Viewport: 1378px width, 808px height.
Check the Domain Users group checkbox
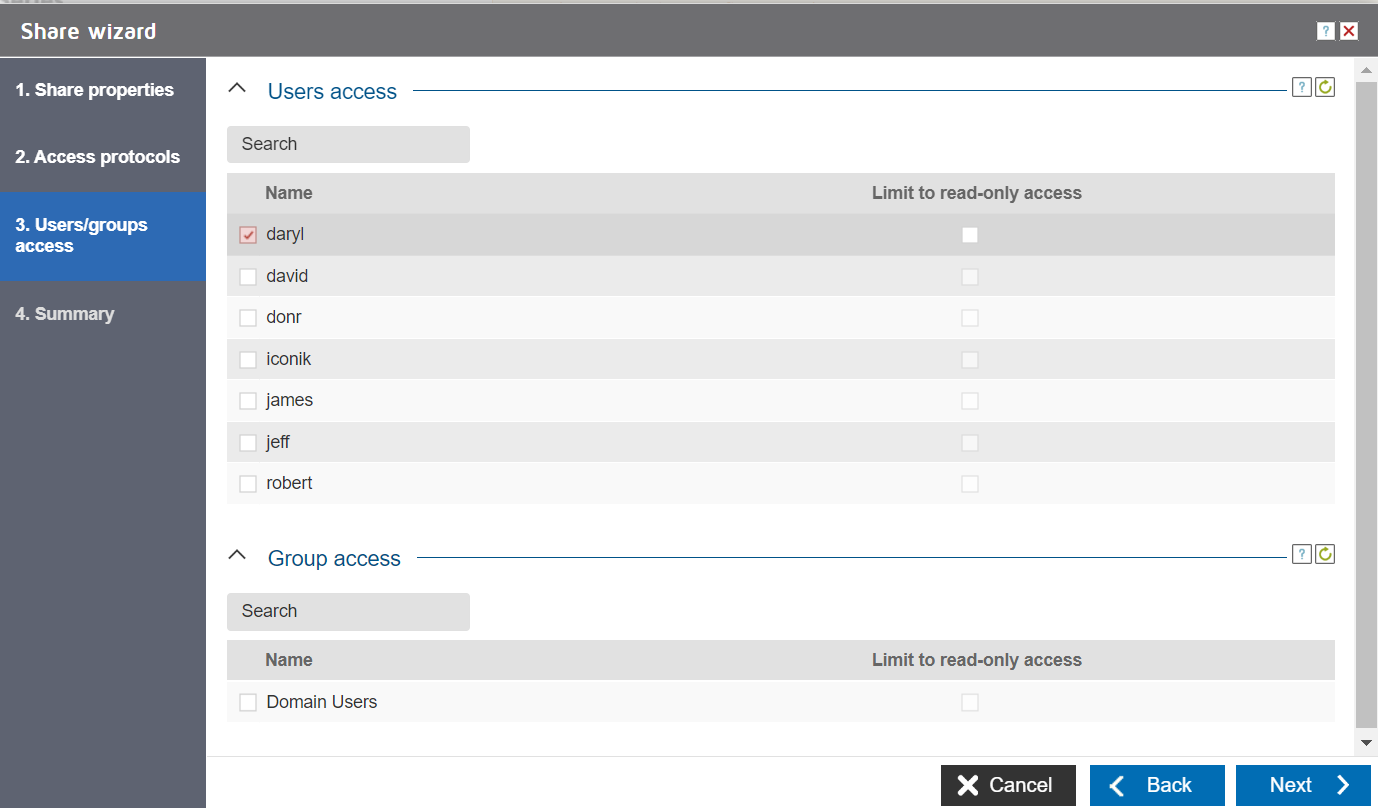pyautogui.click(x=248, y=703)
